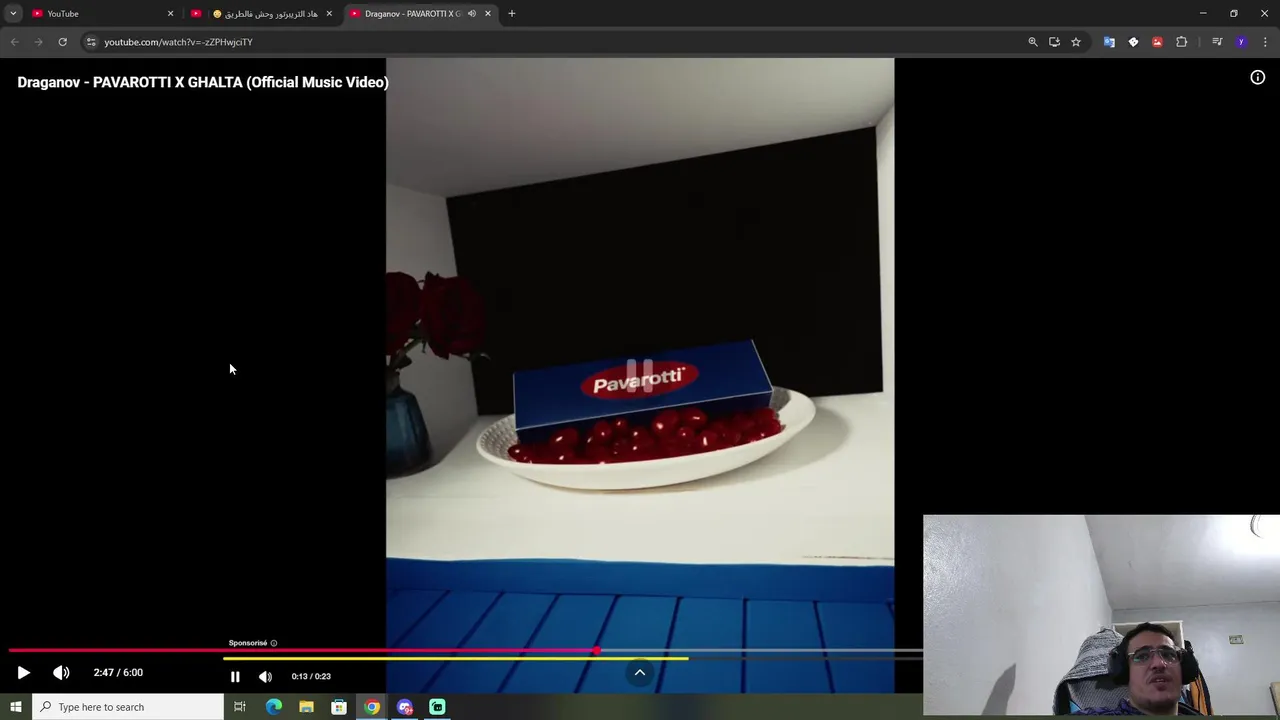Reload the current page
Viewport: 1280px width, 720px height.
(x=62, y=42)
